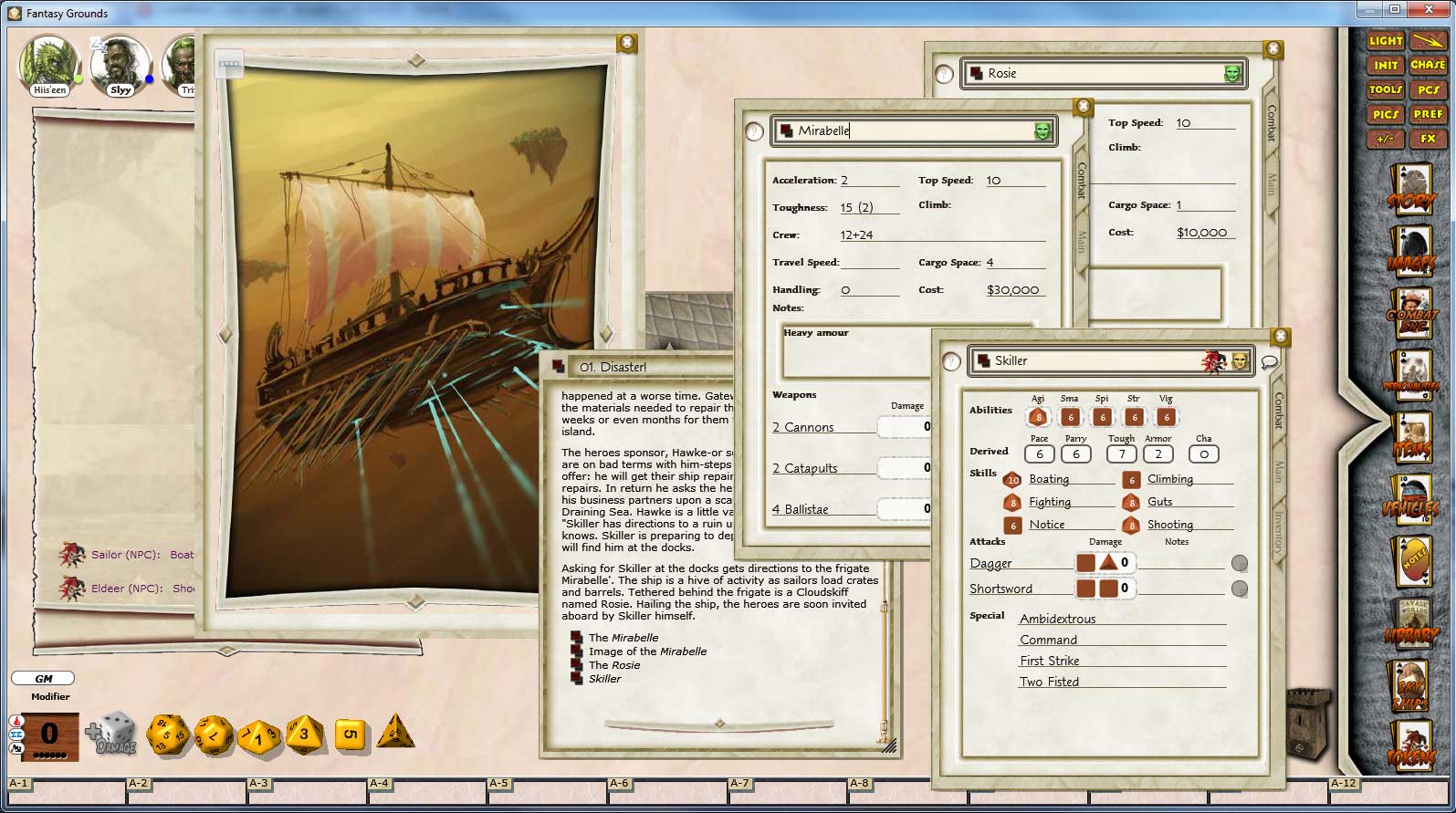Toggle the Dagger attack round button
Viewport: 1456px width, 813px height.
point(1240,563)
